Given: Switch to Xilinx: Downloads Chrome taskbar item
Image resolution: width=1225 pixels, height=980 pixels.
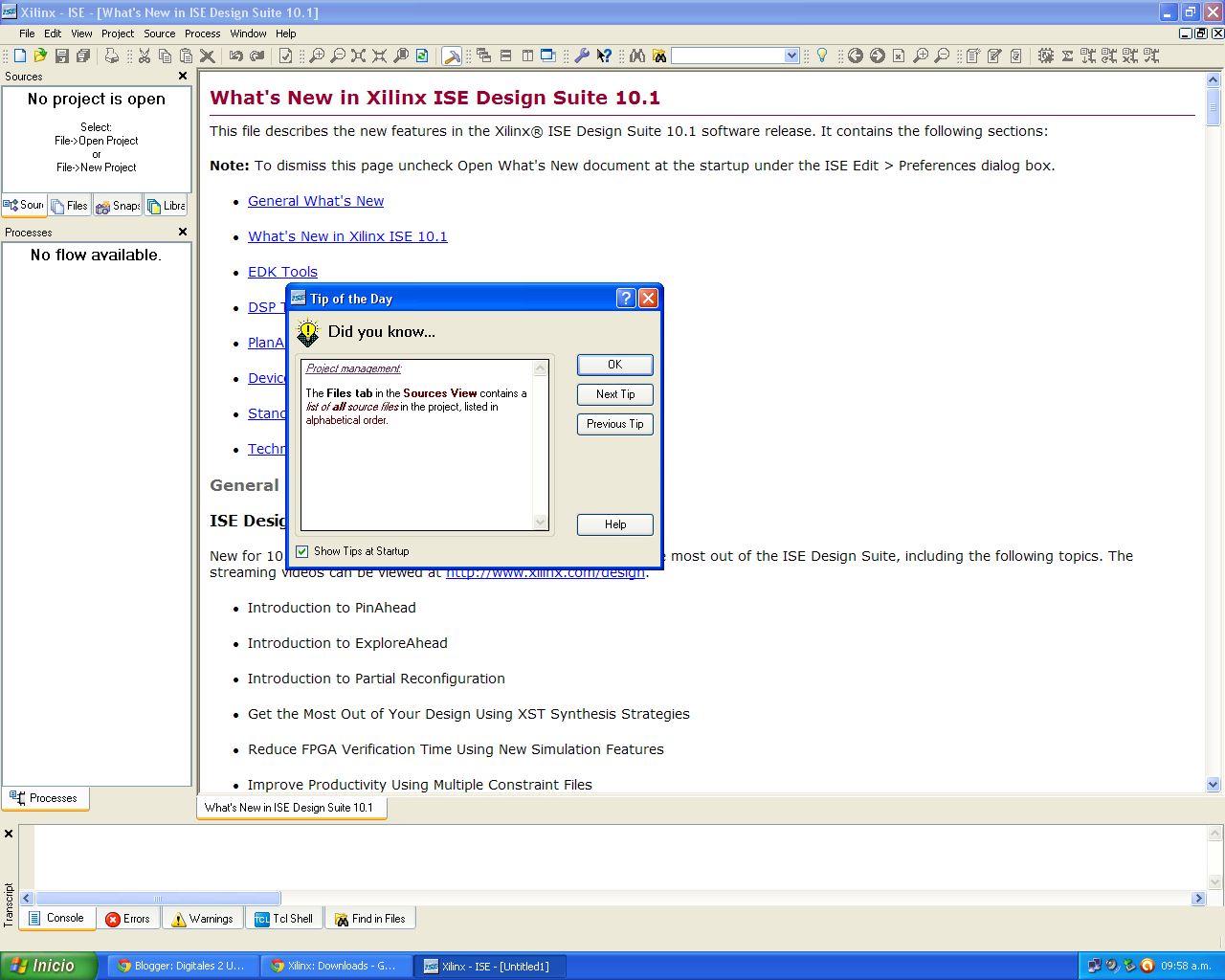Looking at the screenshot, I should tap(334, 966).
